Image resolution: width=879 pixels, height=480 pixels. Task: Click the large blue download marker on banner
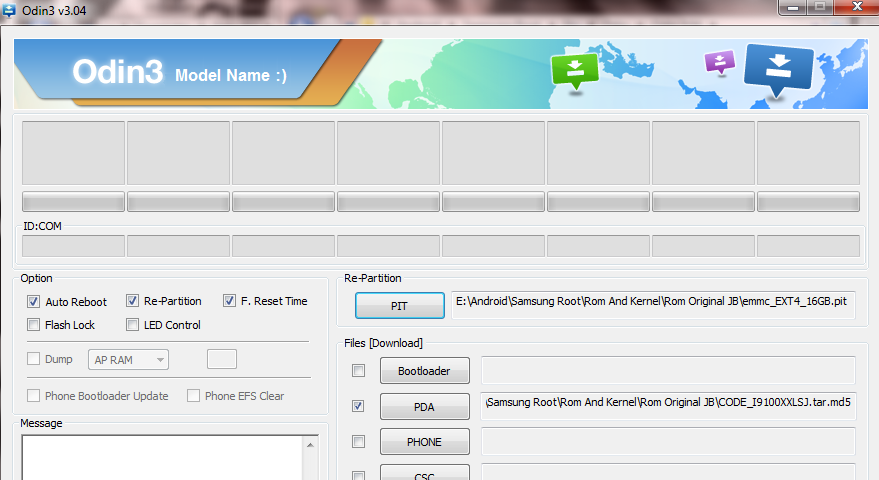click(x=778, y=70)
